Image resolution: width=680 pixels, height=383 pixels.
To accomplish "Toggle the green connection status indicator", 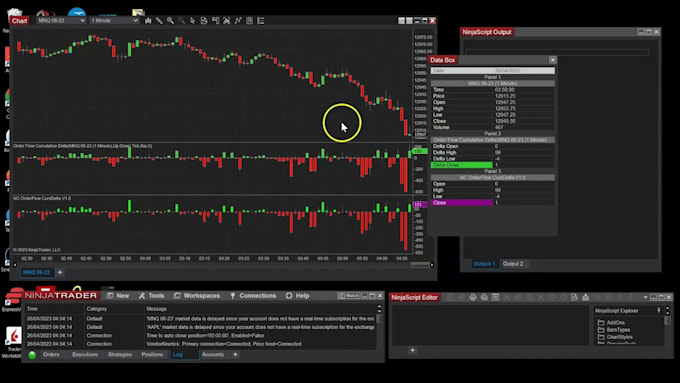I will click(32, 355).
